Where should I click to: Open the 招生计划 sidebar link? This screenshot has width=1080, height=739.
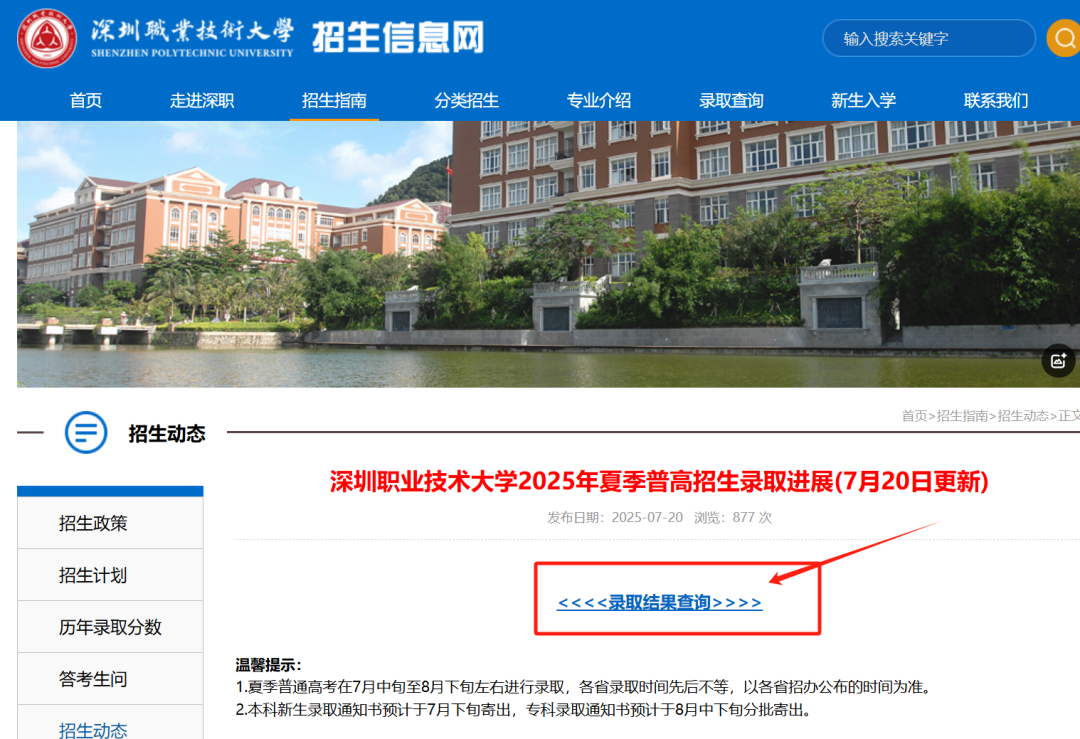pos(110,575)
